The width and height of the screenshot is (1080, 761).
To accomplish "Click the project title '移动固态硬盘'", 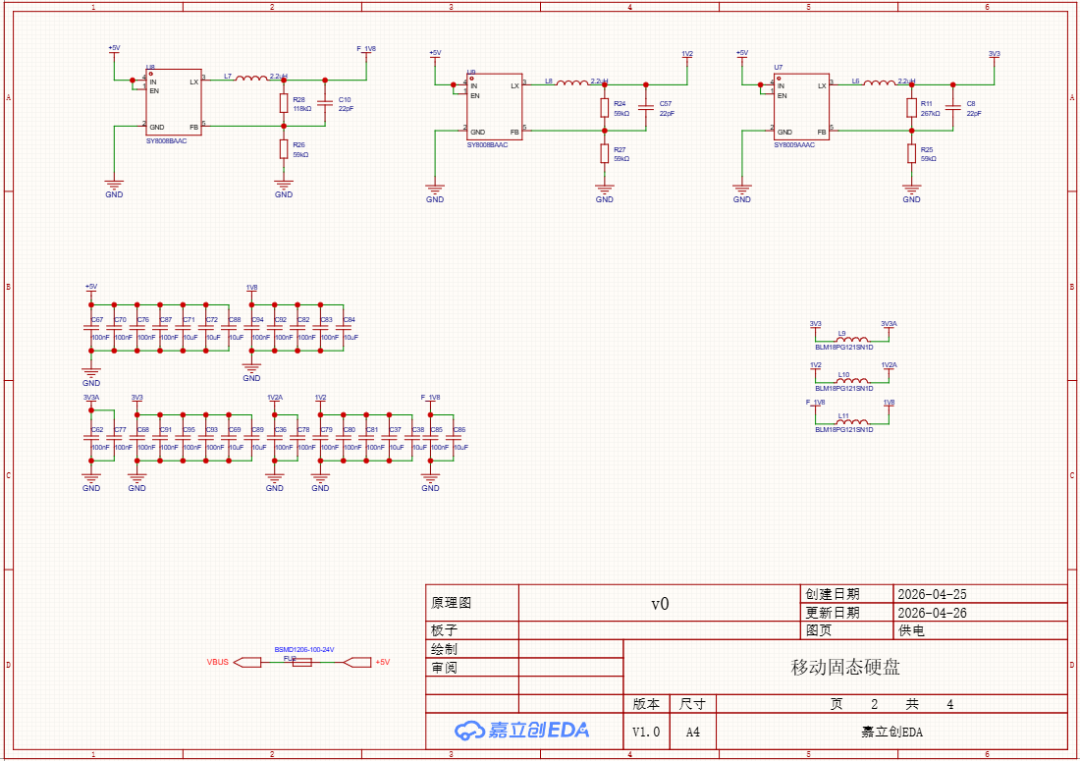I will click(845, 667).
